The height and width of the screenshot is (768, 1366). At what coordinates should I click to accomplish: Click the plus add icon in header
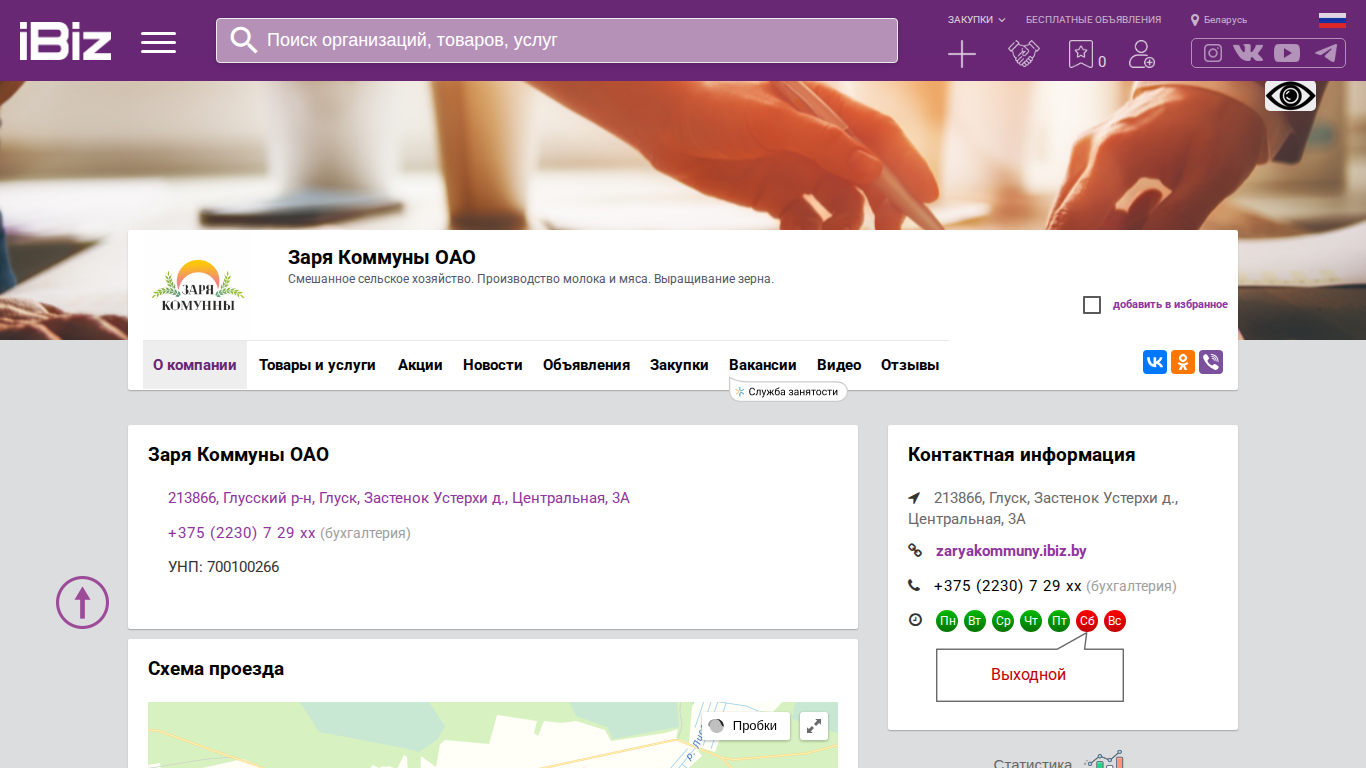[962, 54]
